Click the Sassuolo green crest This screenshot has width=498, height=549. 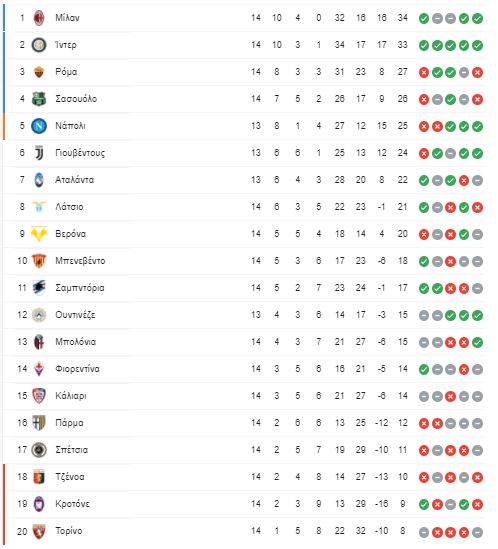pos(39,99)
